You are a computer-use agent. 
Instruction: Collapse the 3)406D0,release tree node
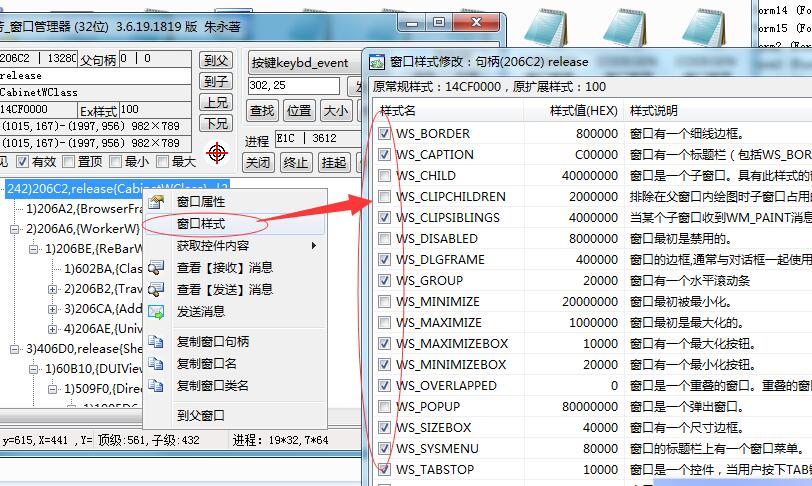(14, 349)
